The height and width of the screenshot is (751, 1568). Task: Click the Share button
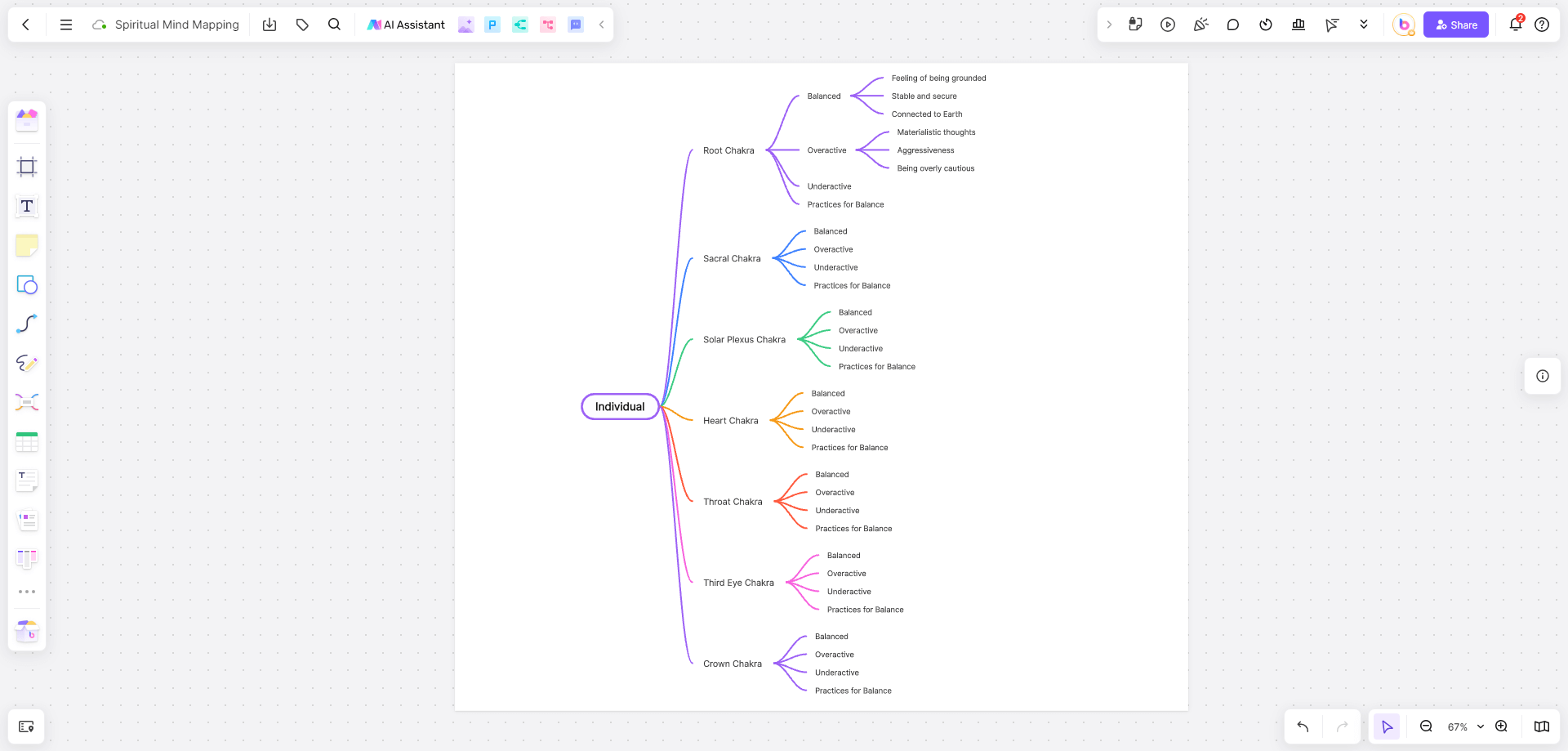(1456, 25)
